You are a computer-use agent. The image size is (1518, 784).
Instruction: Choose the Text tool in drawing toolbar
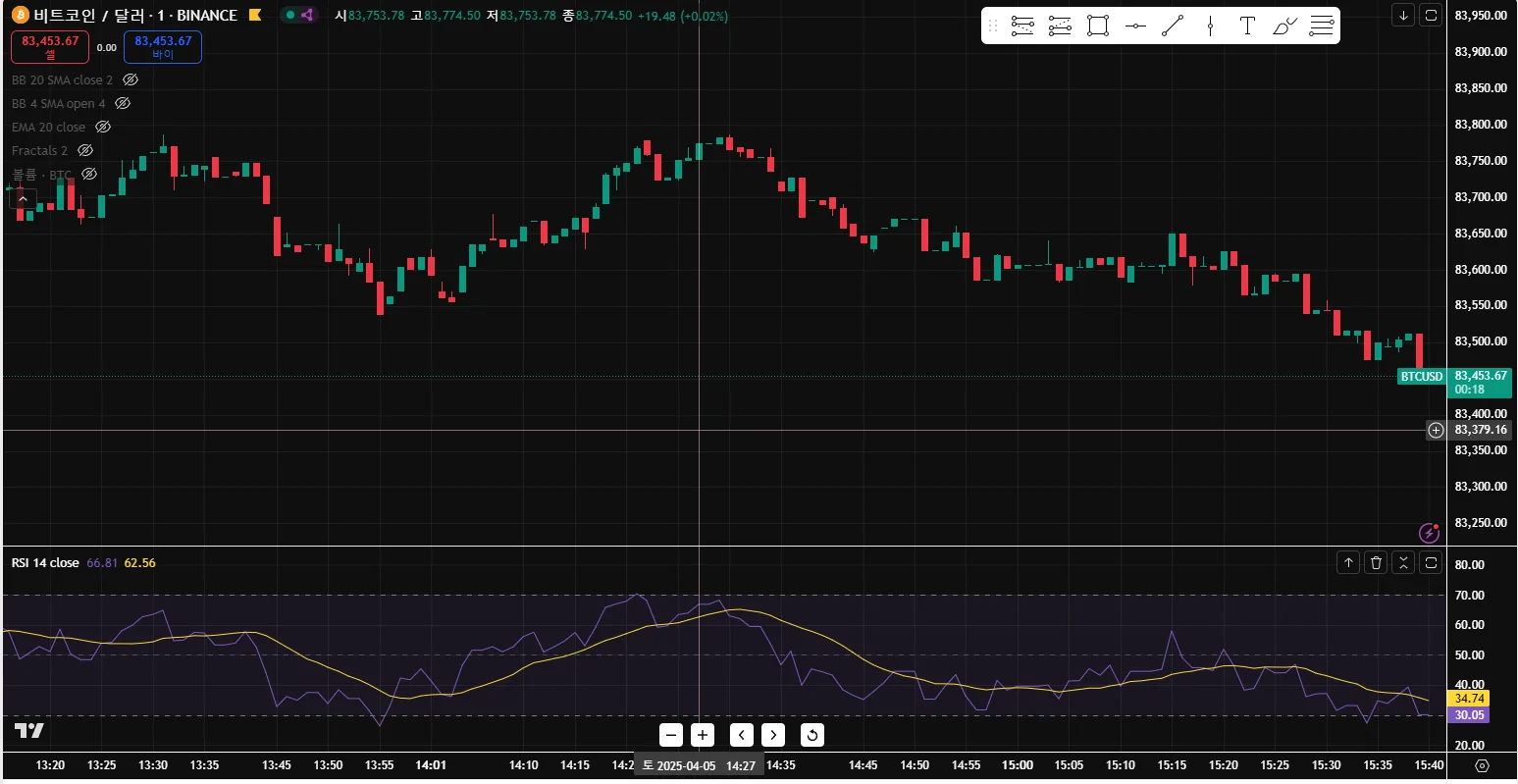pos(1247,26)
